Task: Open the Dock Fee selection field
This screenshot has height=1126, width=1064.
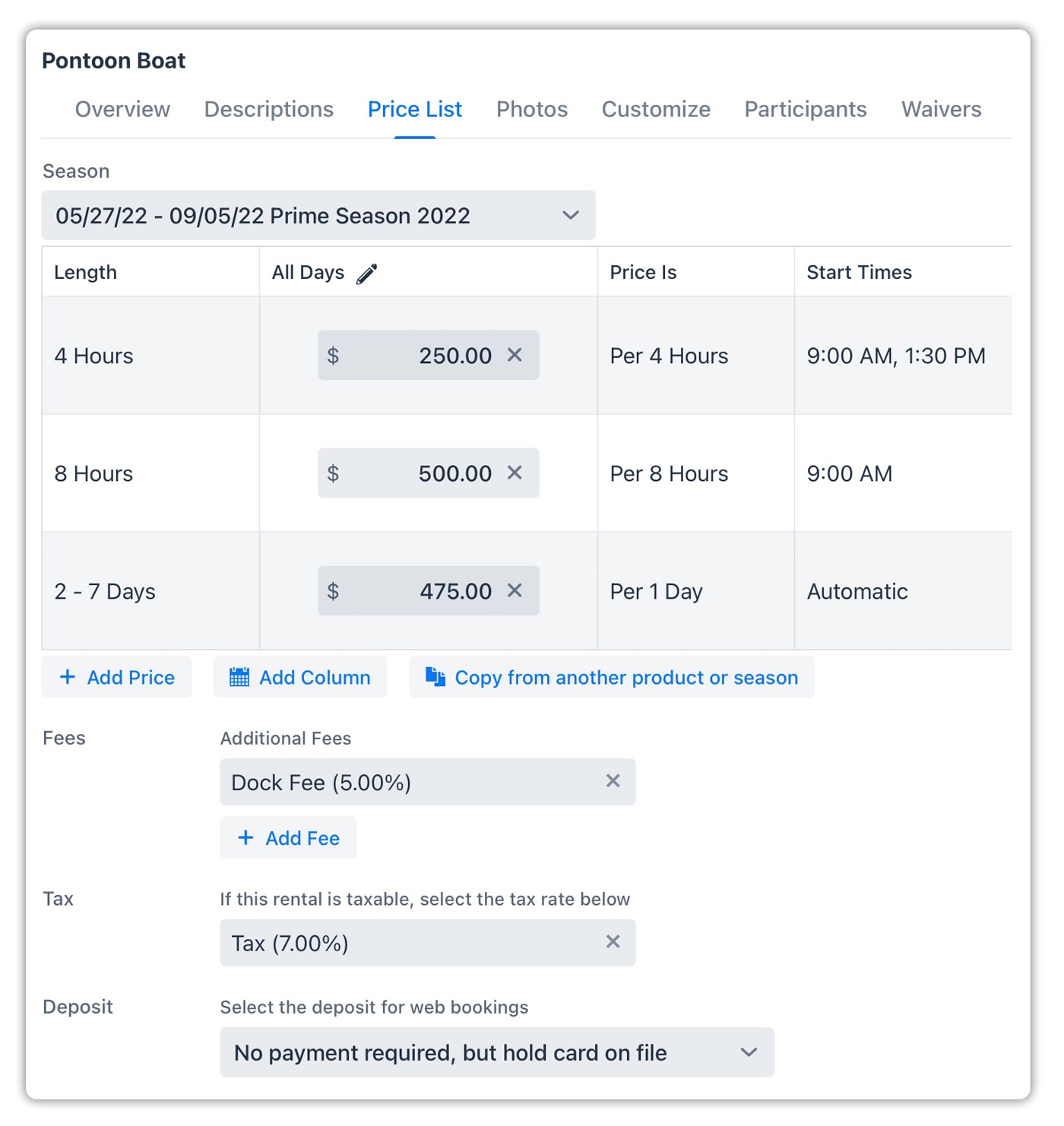Action: click(x=428, y=782)
